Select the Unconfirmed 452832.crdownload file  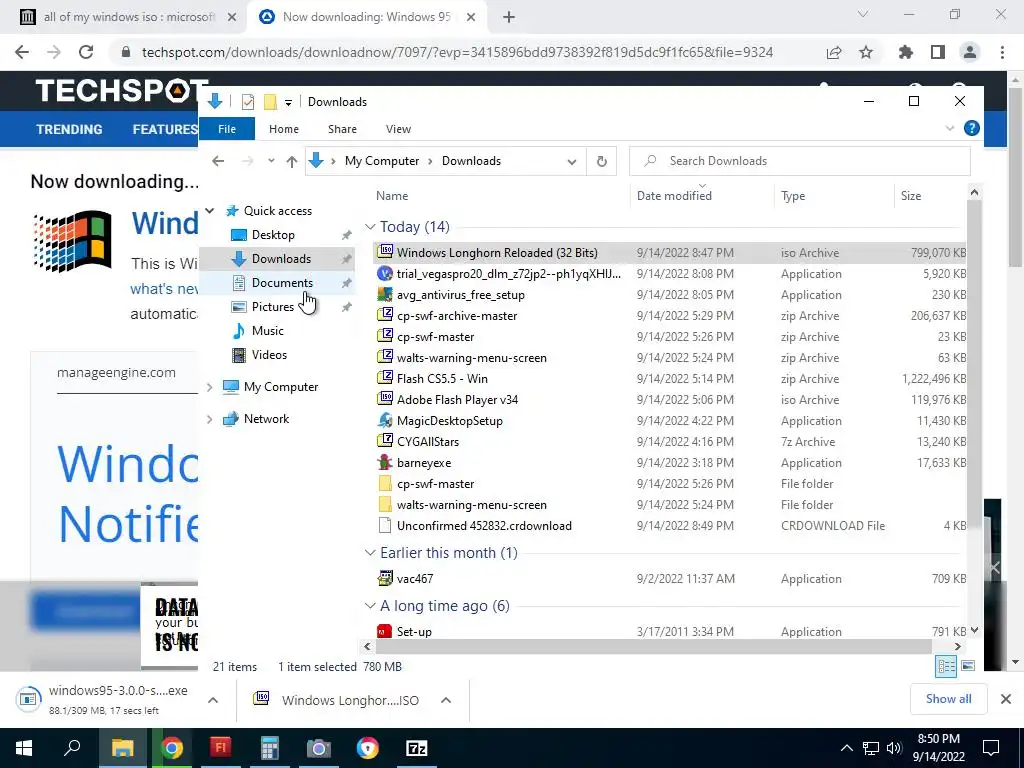tap(484, 526)
